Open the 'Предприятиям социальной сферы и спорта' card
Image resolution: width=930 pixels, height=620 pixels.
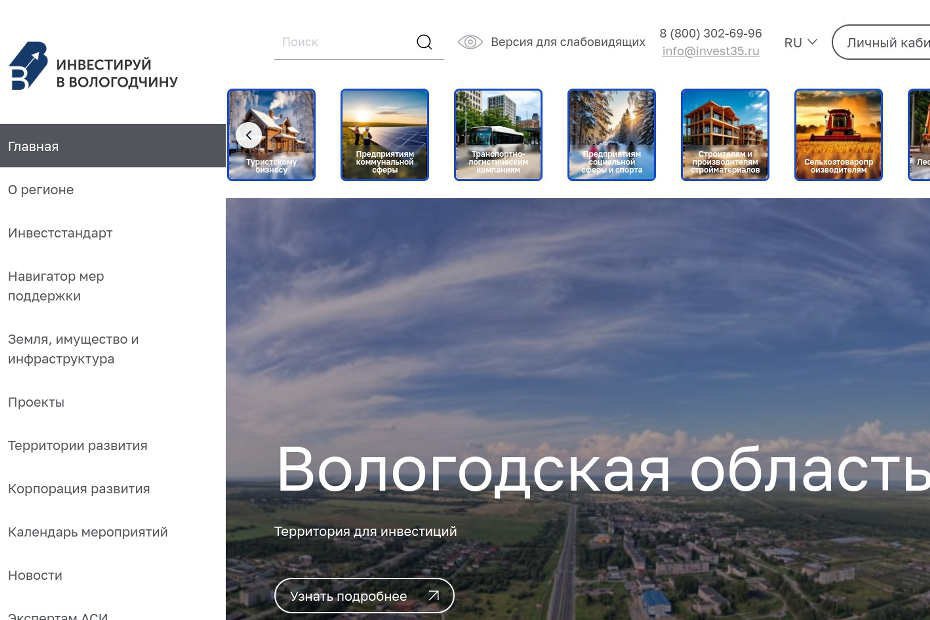click(611, 134)
